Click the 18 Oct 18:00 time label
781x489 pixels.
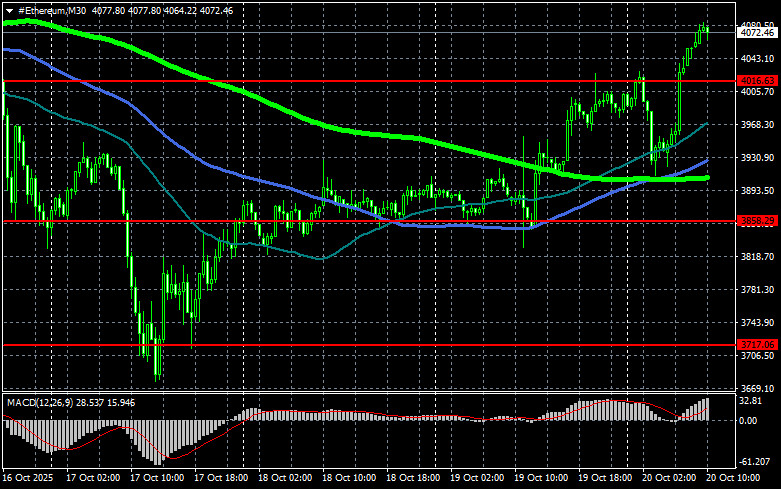pos(413,478)
